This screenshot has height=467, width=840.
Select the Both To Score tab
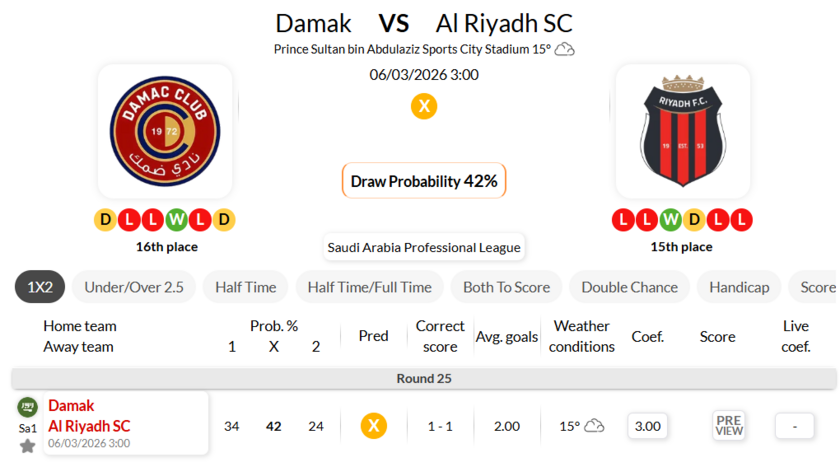point(506,287)
